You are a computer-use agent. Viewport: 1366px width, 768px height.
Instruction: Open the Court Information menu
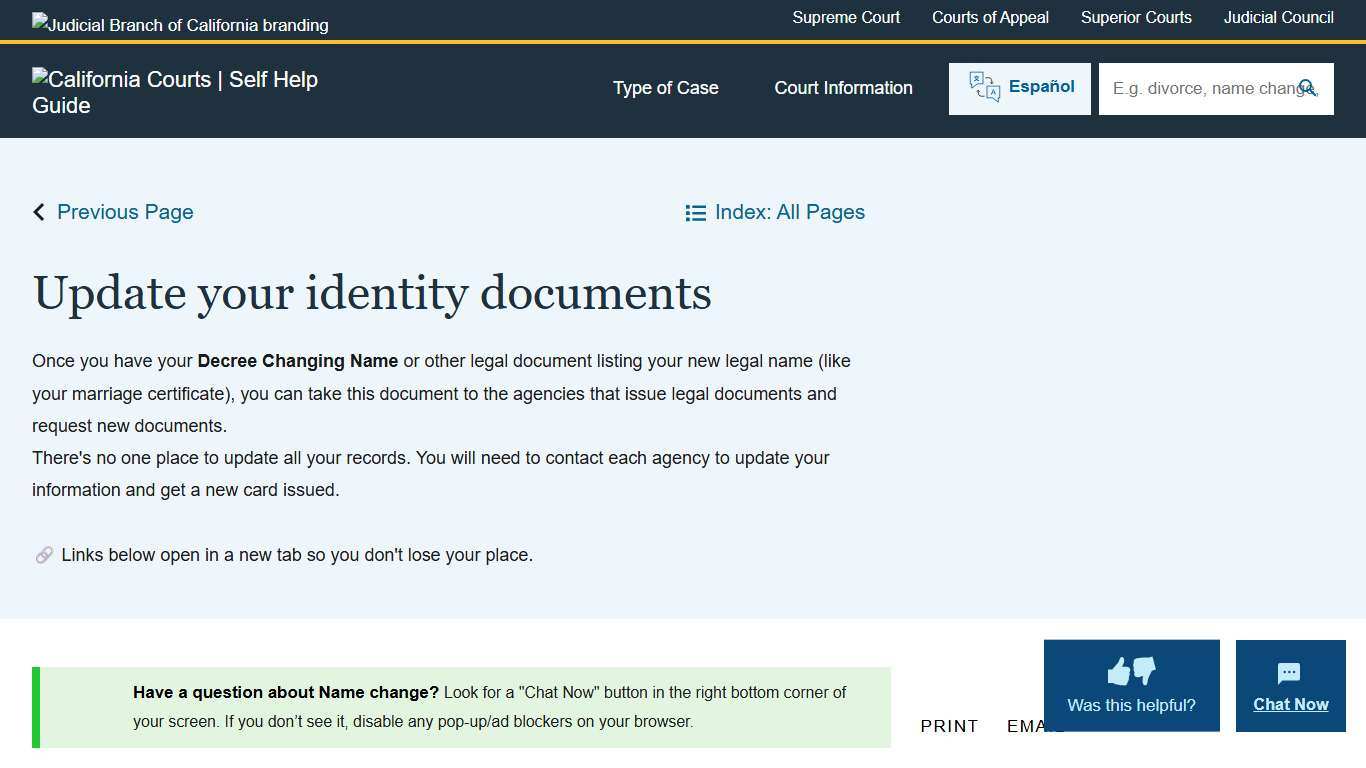click(843, 88)
